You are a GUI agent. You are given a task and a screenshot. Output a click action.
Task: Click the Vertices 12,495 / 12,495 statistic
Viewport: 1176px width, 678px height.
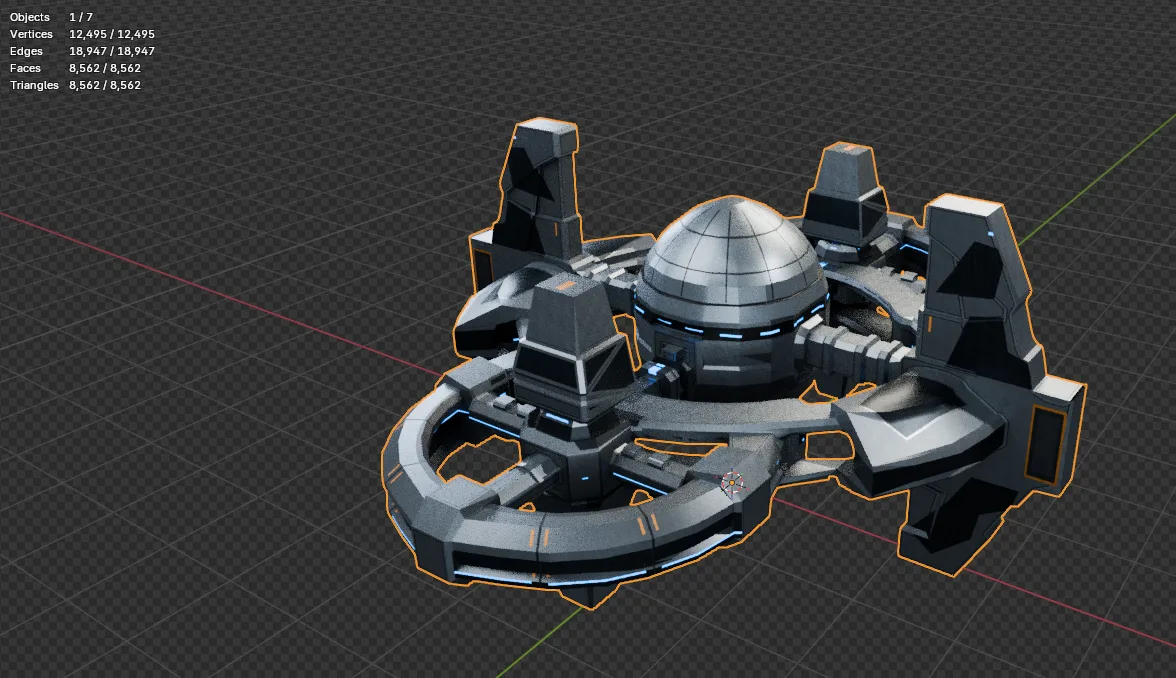point(82,34)
